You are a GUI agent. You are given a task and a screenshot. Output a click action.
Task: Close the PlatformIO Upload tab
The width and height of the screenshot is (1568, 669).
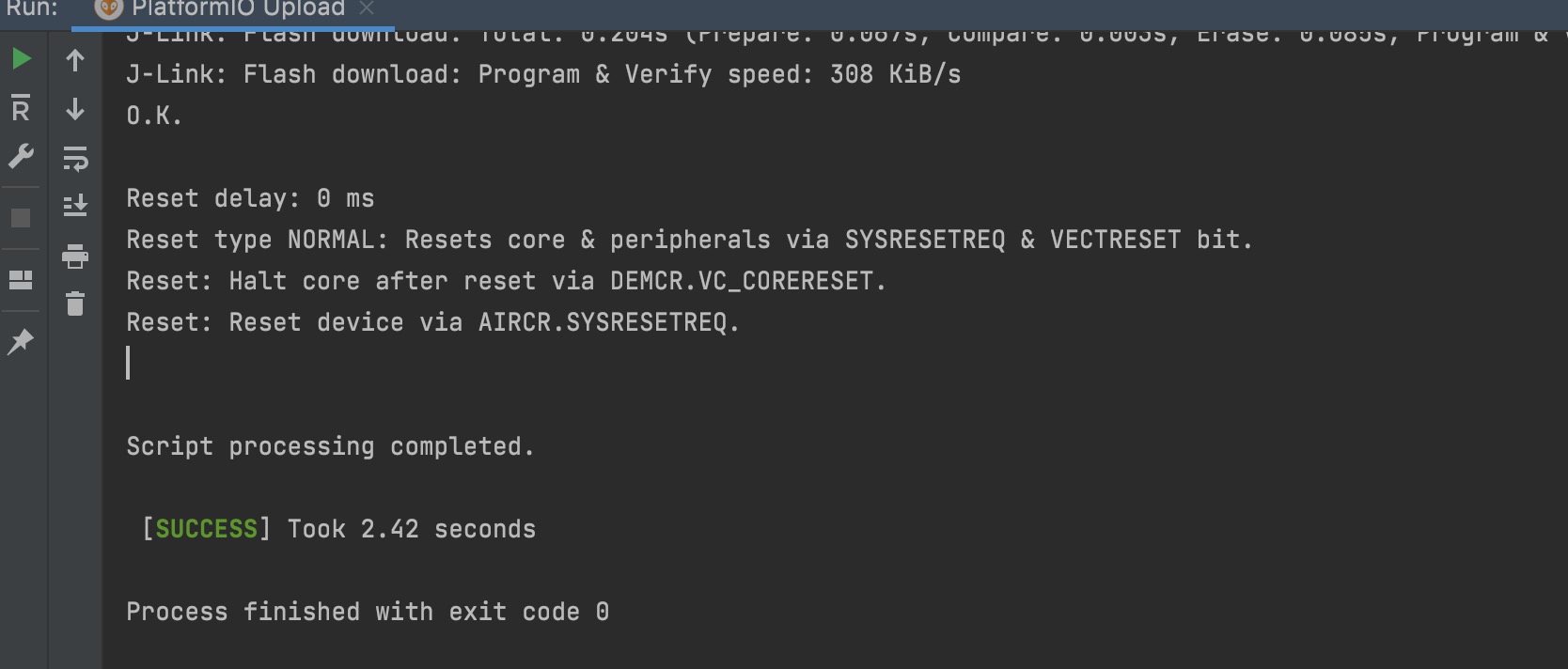[x=366, y=9]
